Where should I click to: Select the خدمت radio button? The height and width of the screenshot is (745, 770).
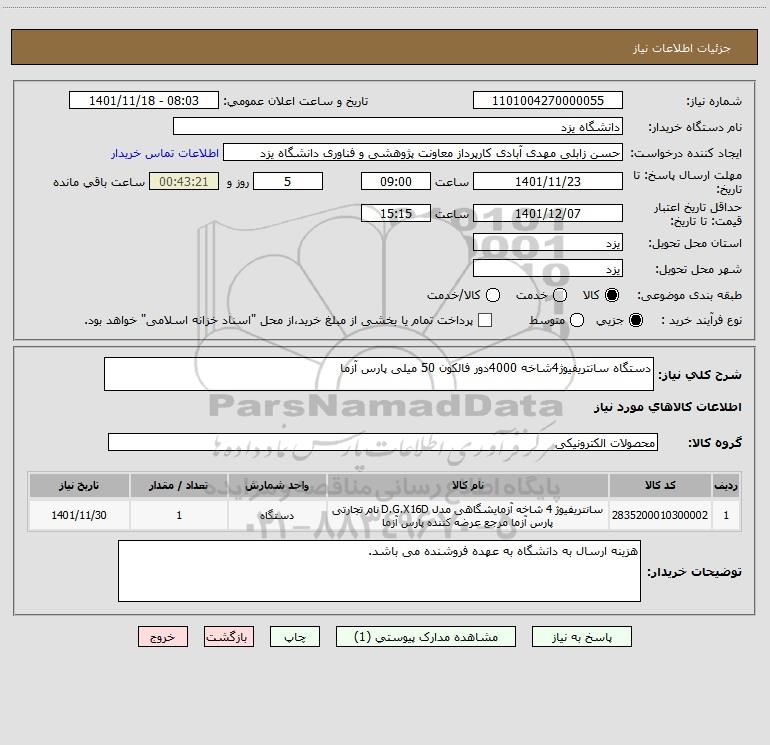(x=560, y=295)
